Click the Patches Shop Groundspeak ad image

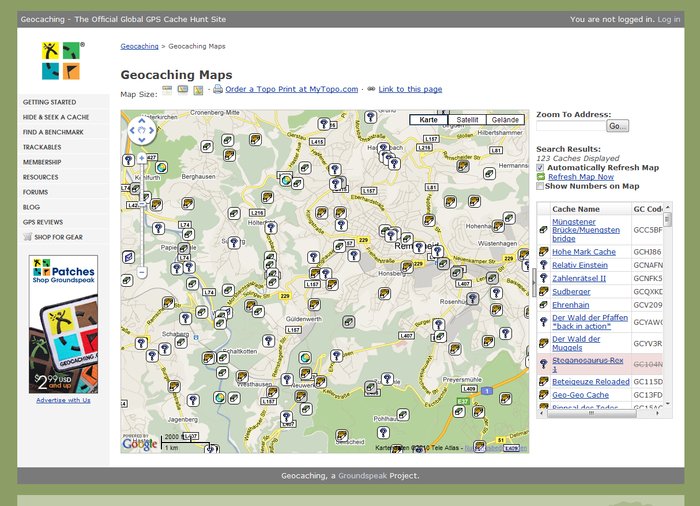[x=63, y=324]
